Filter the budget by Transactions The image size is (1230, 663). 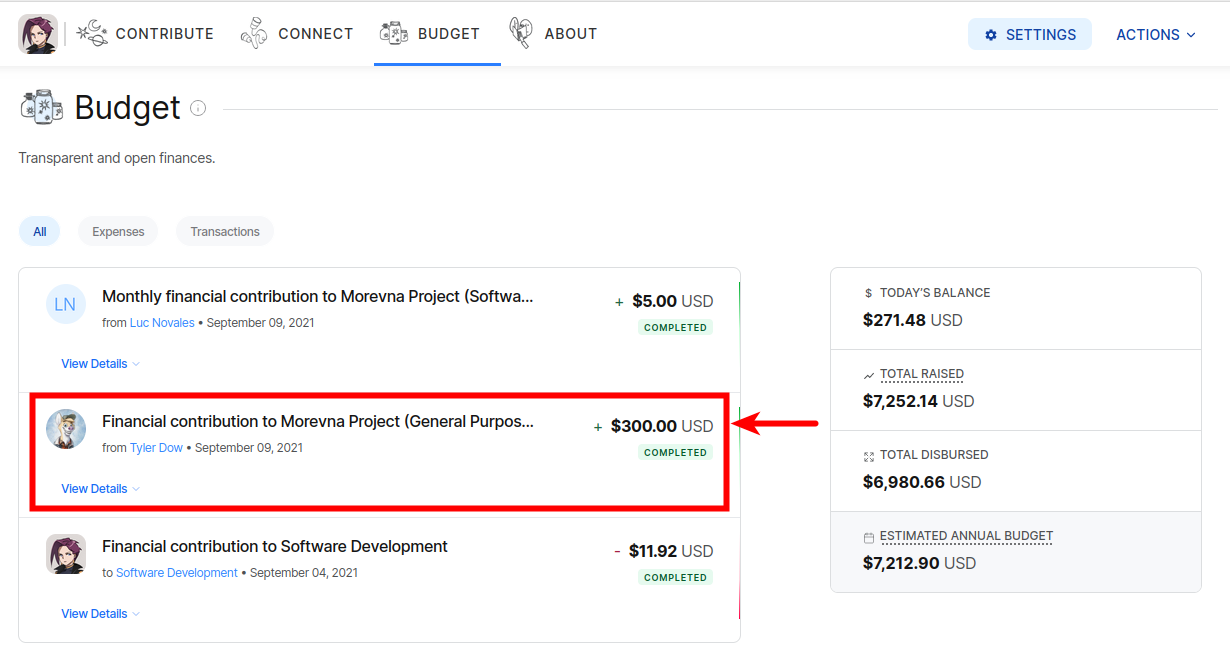click(225, 231)
